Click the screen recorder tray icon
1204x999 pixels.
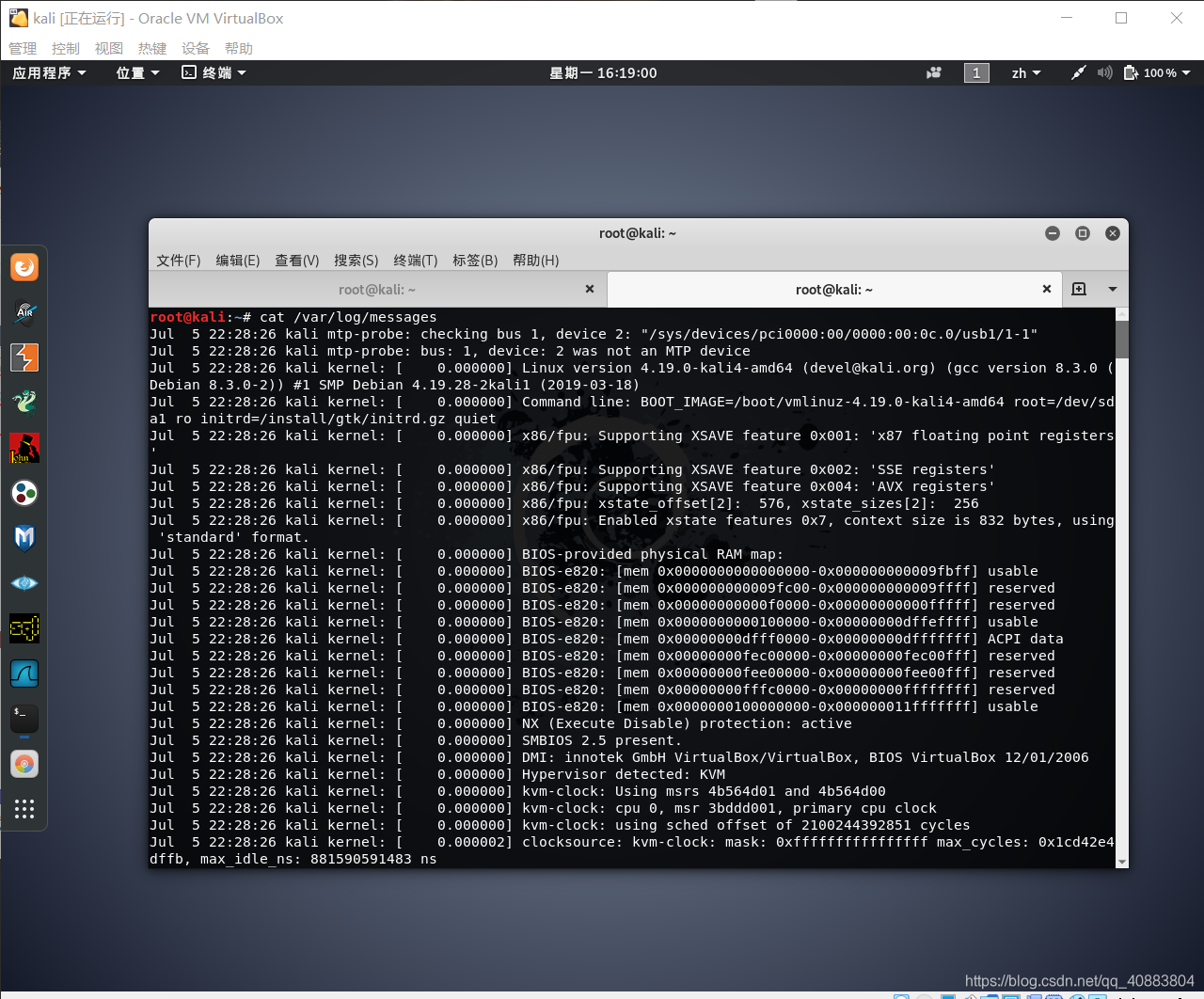[x=934, y=72]
